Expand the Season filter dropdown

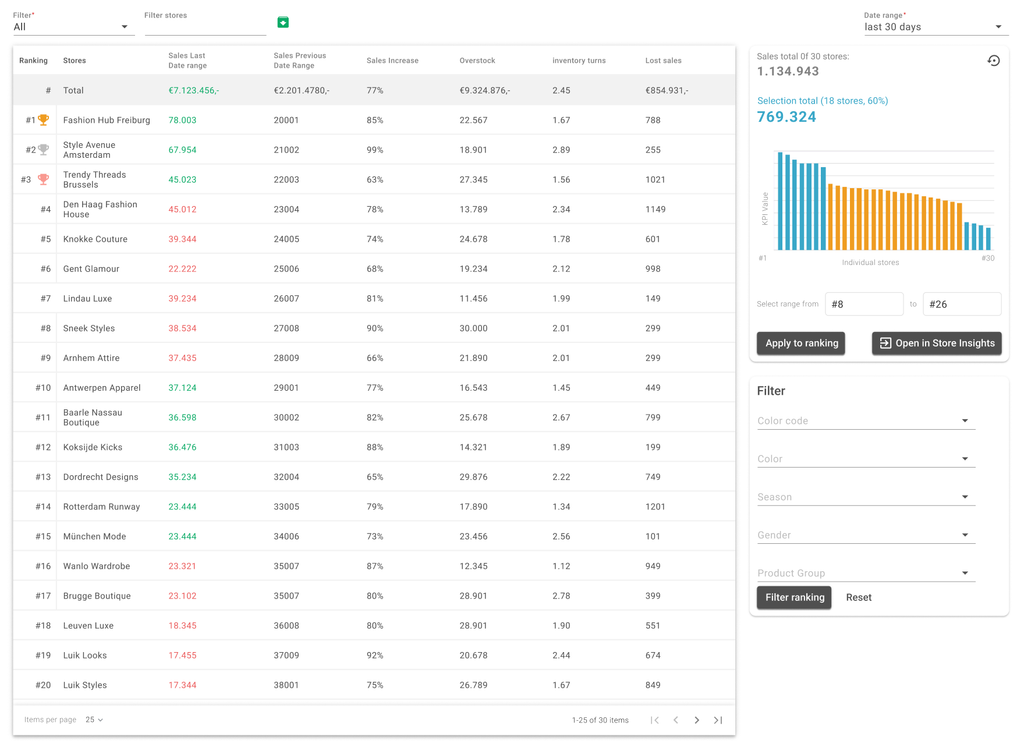pos(865,497)
